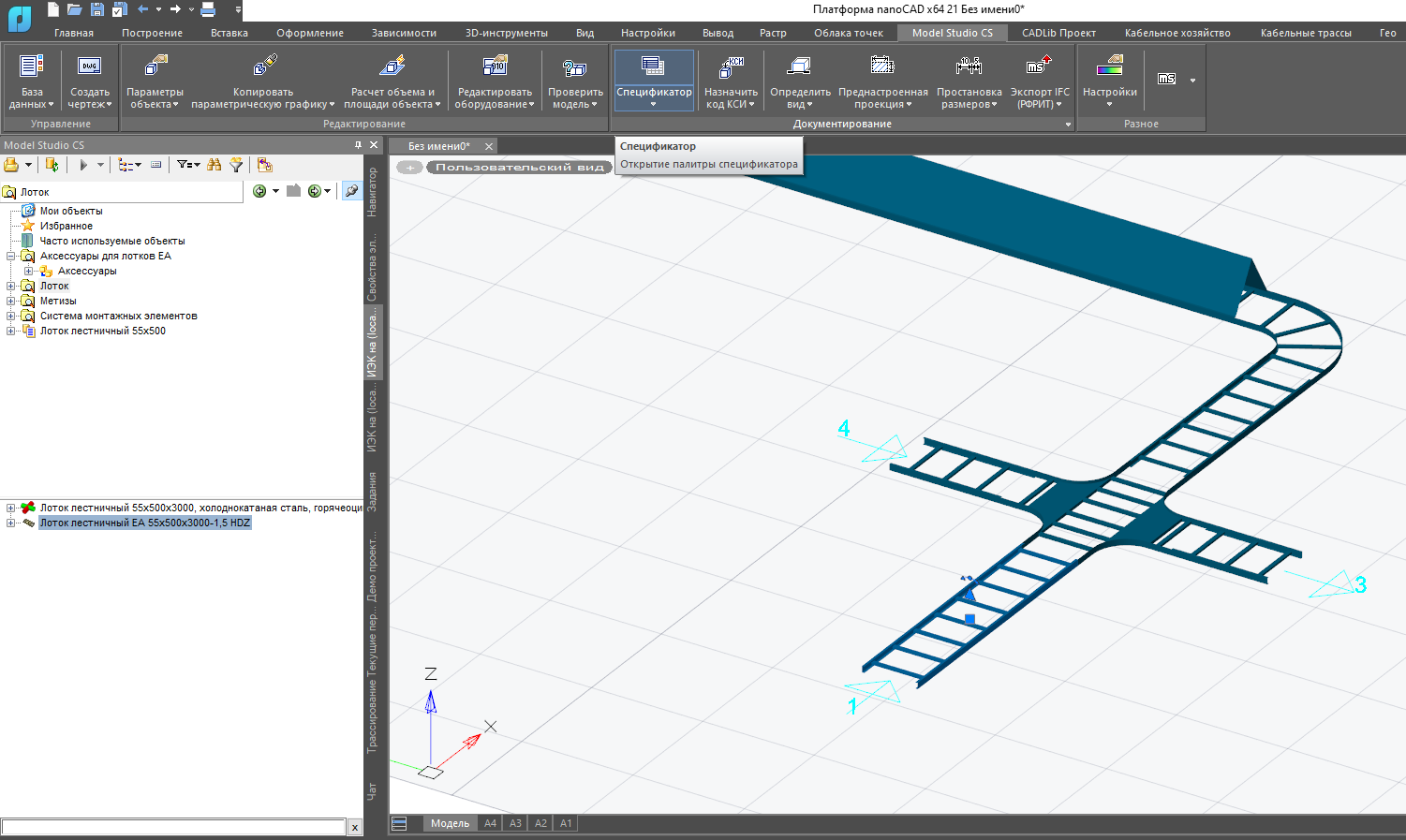Click the green forward navigation arrow in panel
This screenshot has width=1406, height=840.
pos(314,191)
